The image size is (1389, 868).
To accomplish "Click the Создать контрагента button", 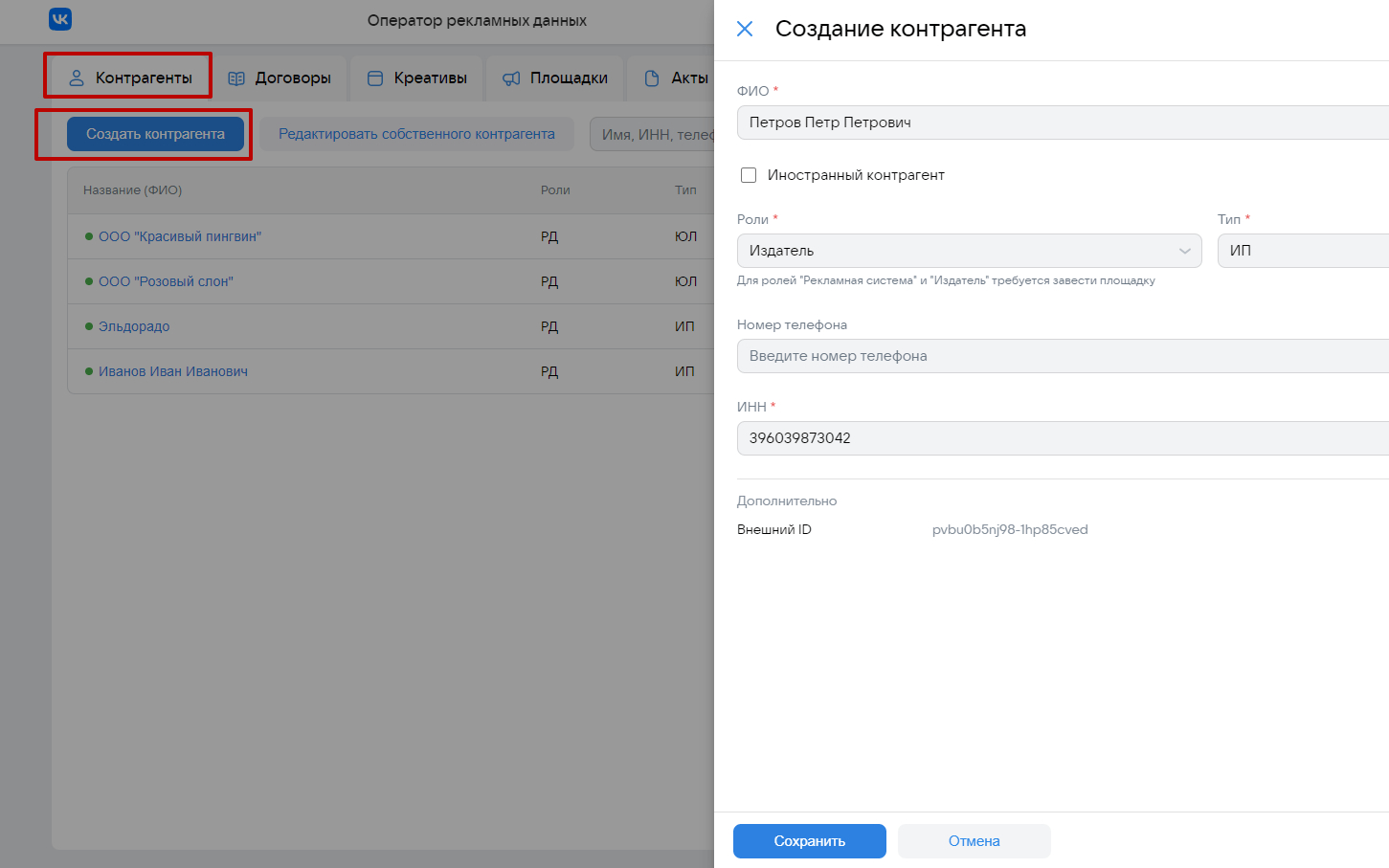I will 155,134.
